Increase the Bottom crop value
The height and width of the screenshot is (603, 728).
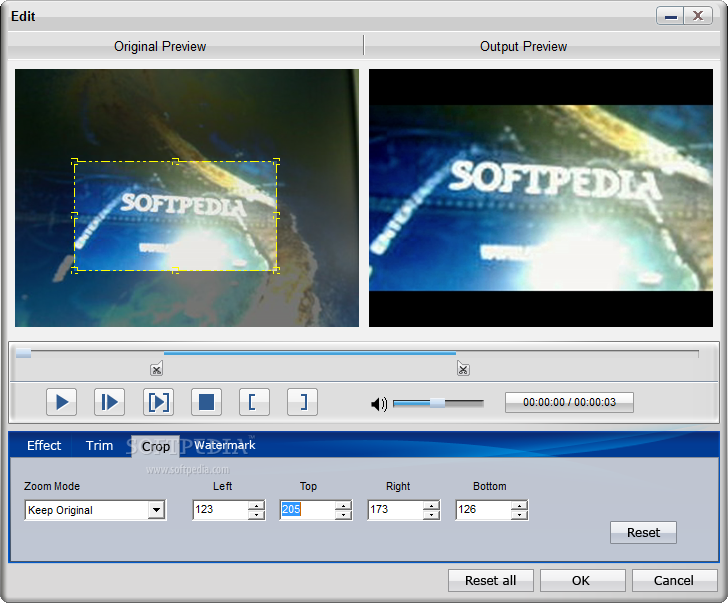(x=520, y=506)
